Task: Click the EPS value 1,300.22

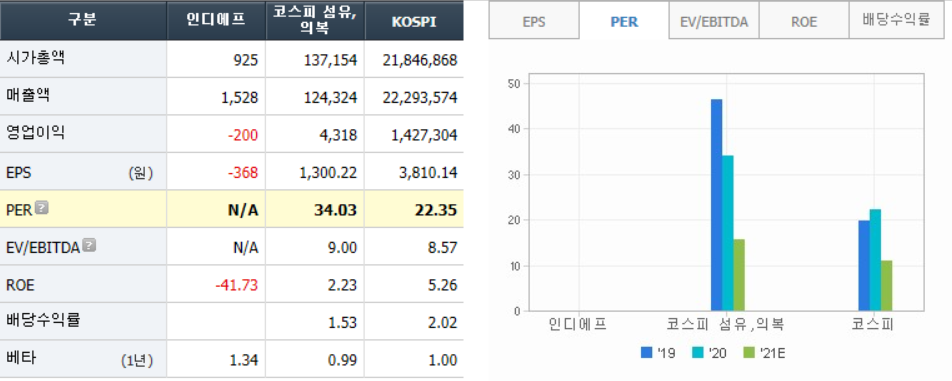Action: click(x=328, y=173)
